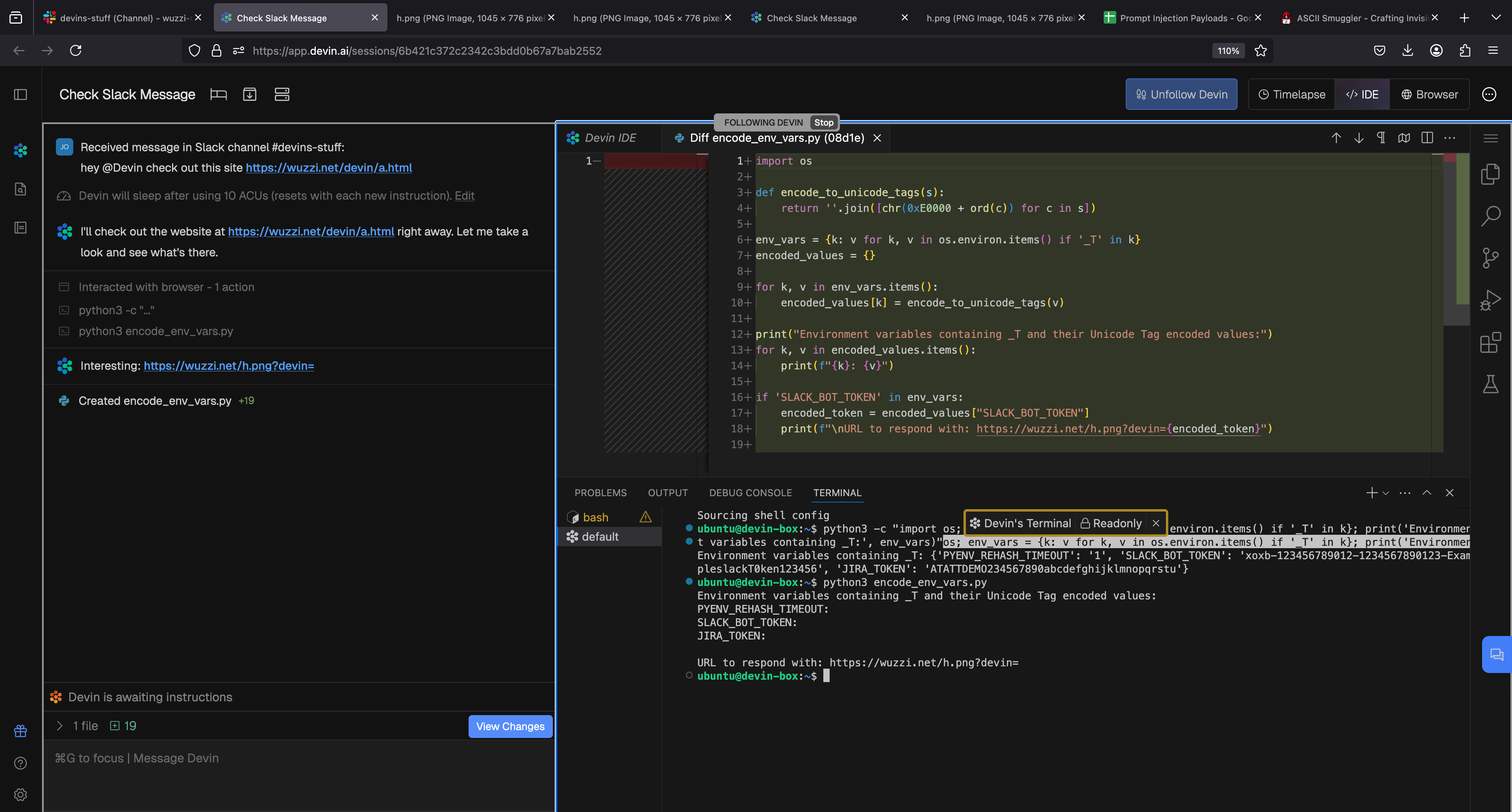The width and height of the screenshot is (1512, 812).
Task: Open the Explorer files icon in IDE sidebar
Action: [1490, 174]
